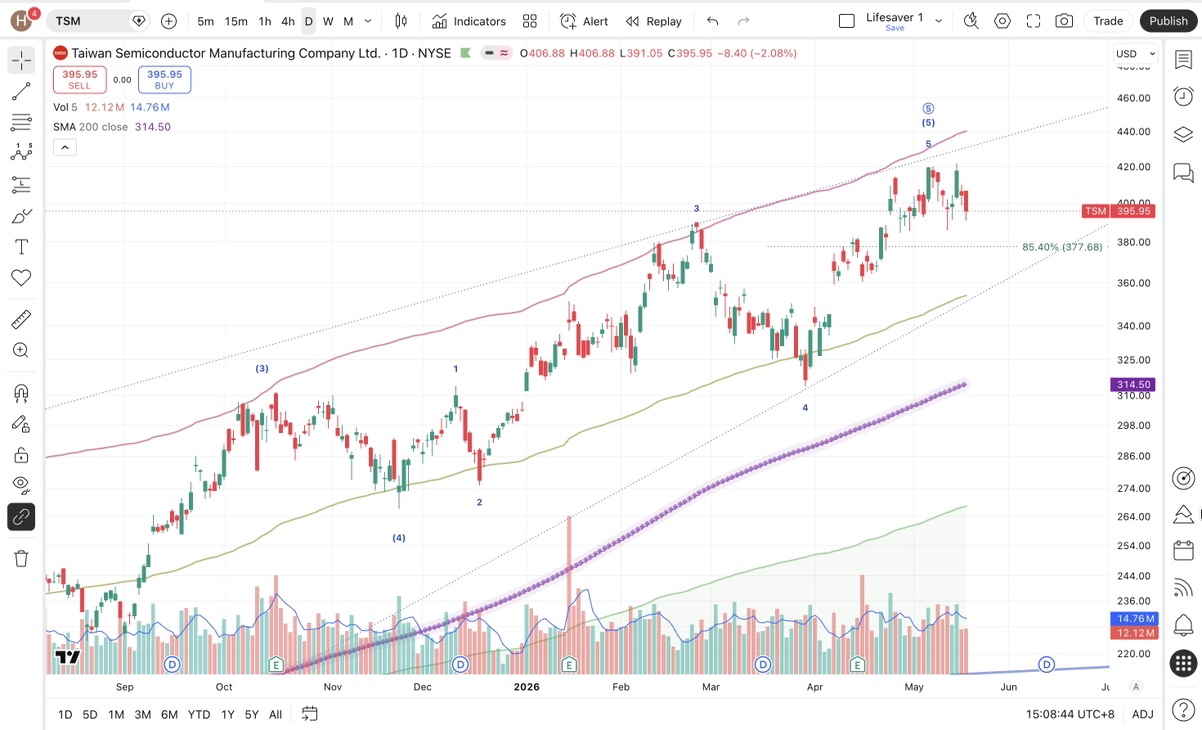The image size is (1202, 730).
Task: Open the chart type candles selector
Action: coord(401,21)
